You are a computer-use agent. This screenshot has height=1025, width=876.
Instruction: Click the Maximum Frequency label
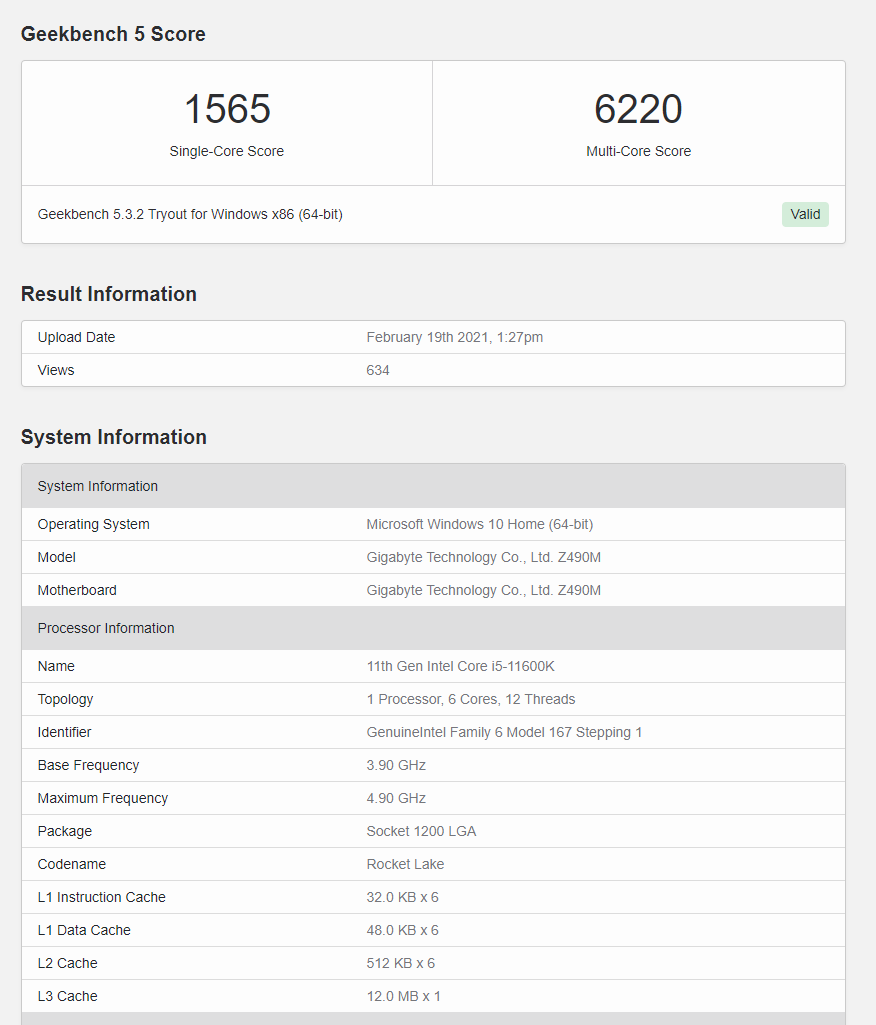pyautogui.click(x=103, y=798)
